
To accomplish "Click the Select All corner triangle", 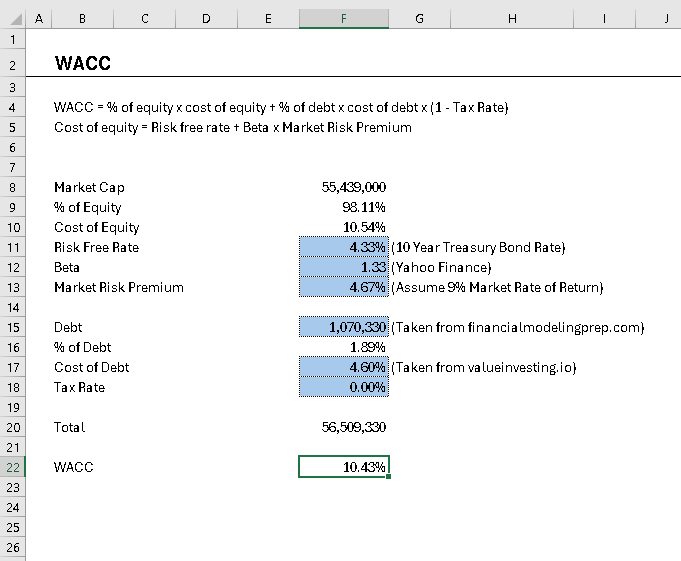I will 13,19.
